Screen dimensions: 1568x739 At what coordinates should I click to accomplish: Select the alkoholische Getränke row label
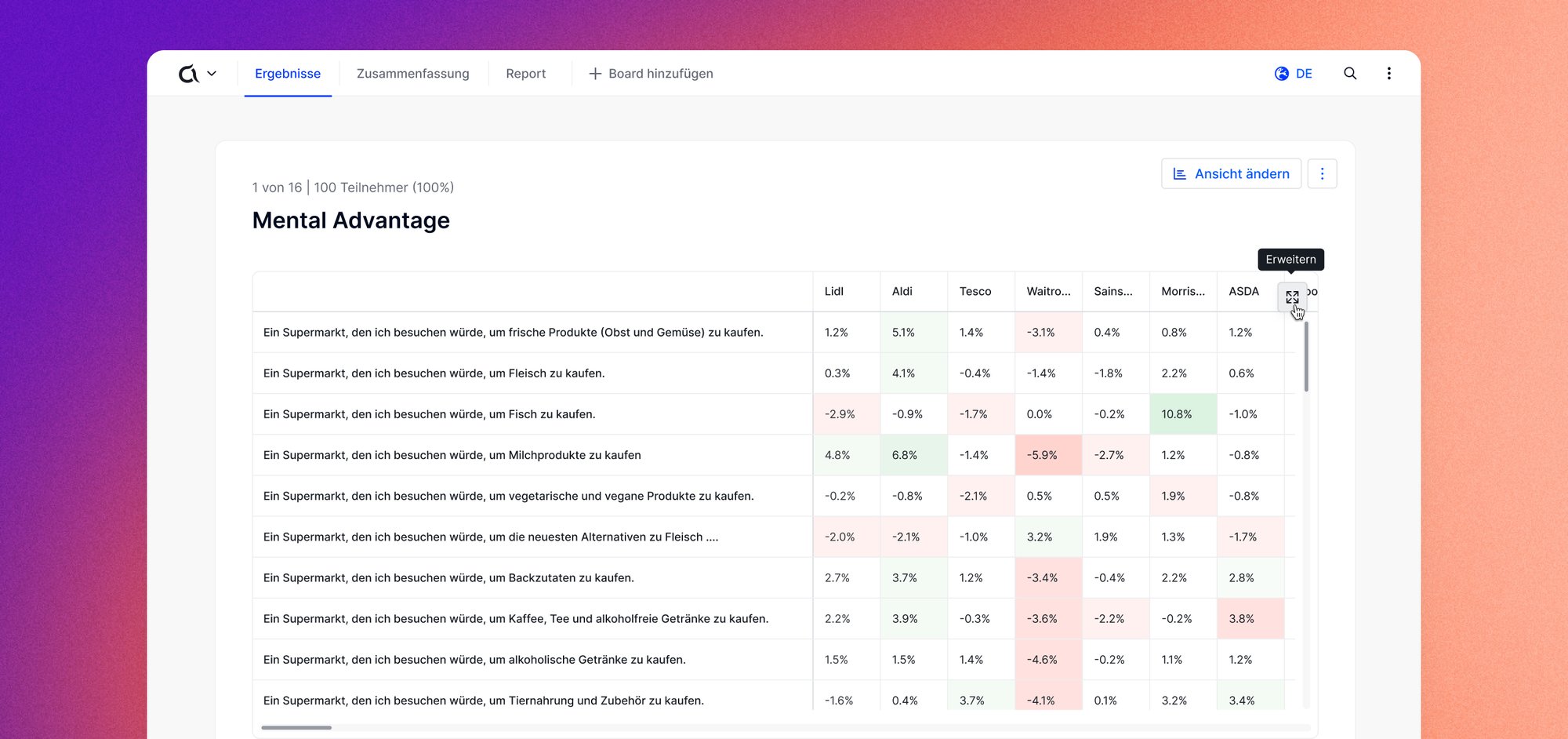(x=474, y=660)
